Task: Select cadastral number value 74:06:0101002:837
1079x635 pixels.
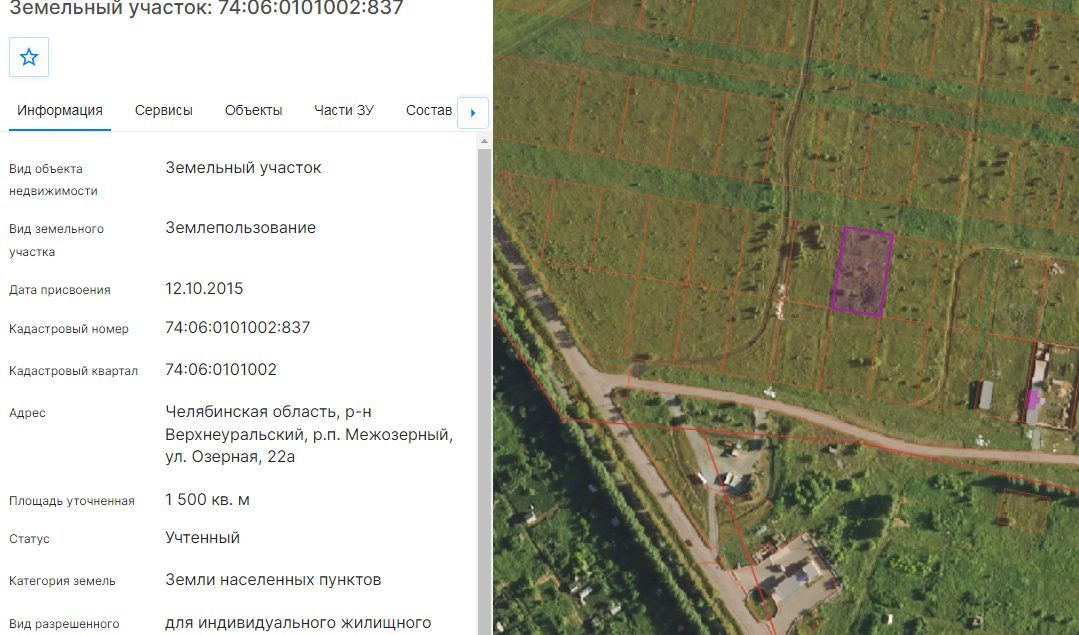Action: coord(237,327)
